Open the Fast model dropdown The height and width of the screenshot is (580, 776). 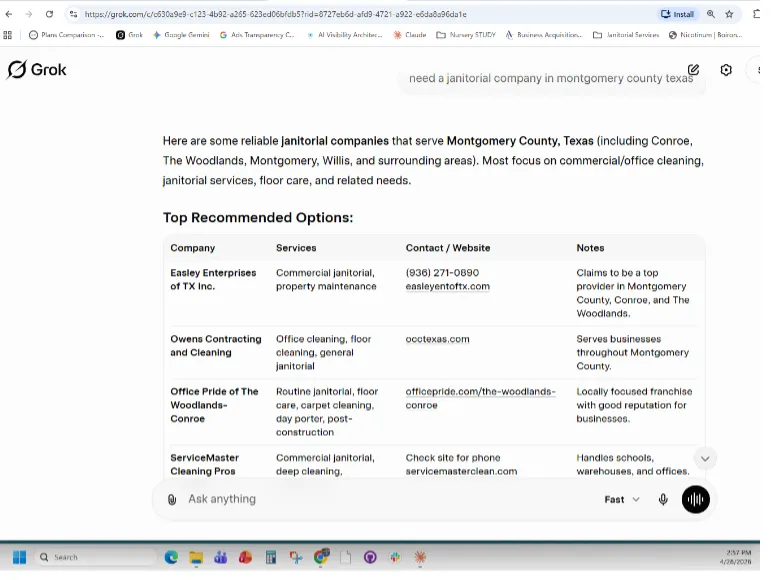pos(622,500)
